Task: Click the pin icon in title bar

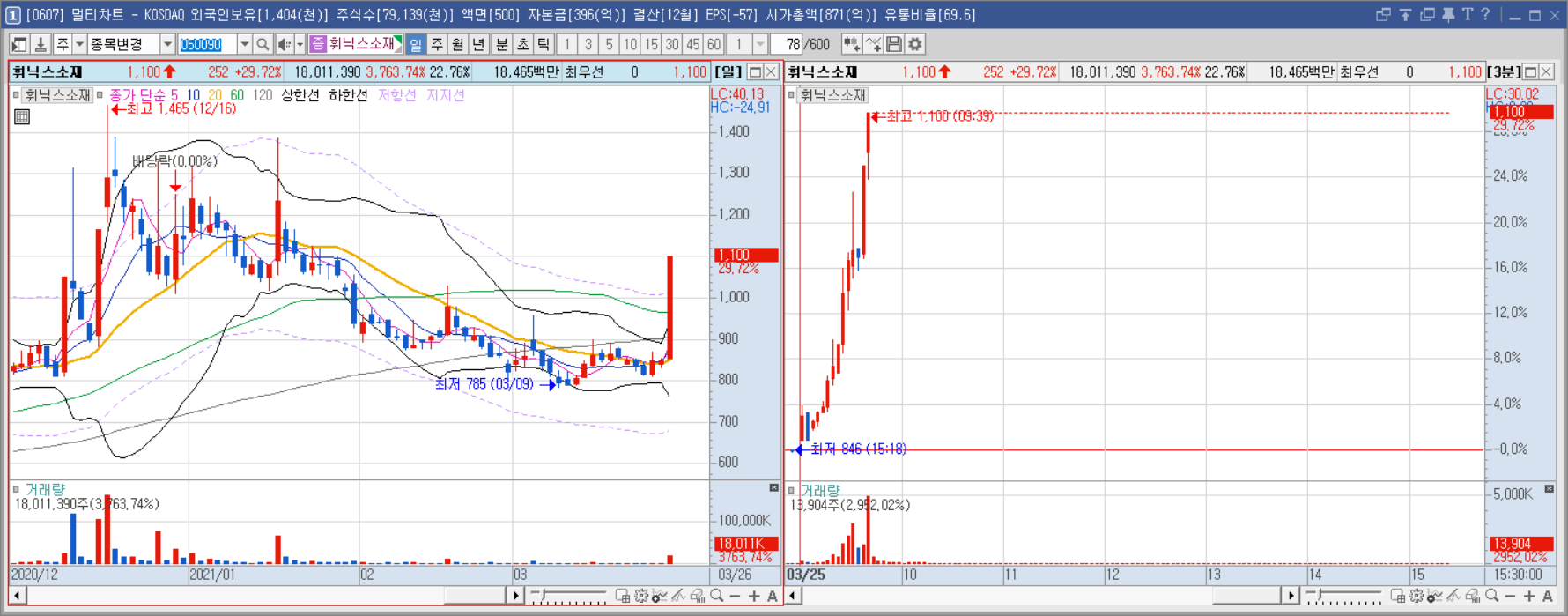Action: point(1448,14)
